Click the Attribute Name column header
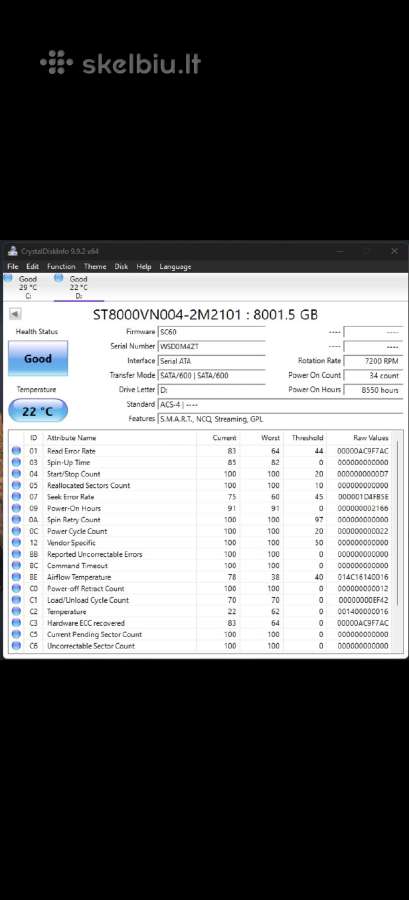The width and height of the screenshot is (409, 900). click(x=72, y=437)
